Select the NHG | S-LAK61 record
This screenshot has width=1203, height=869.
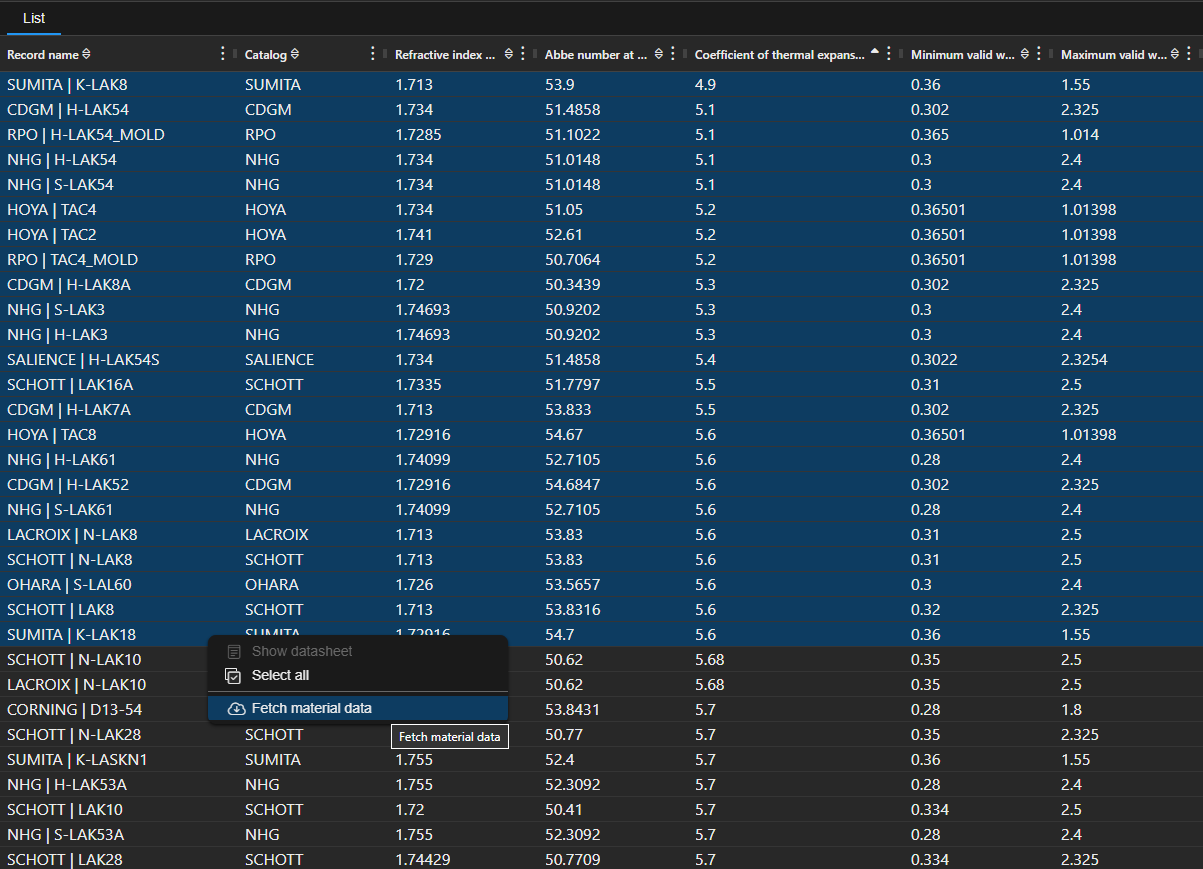601,509
